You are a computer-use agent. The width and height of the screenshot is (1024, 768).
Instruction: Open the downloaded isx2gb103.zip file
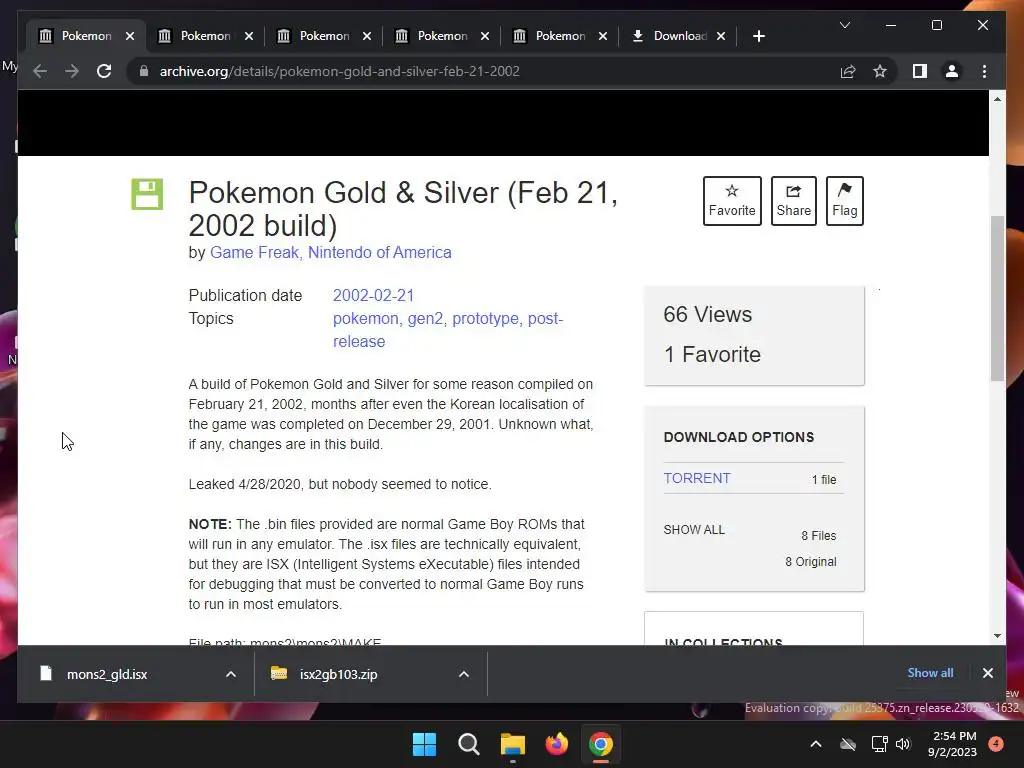pos(338,674)
